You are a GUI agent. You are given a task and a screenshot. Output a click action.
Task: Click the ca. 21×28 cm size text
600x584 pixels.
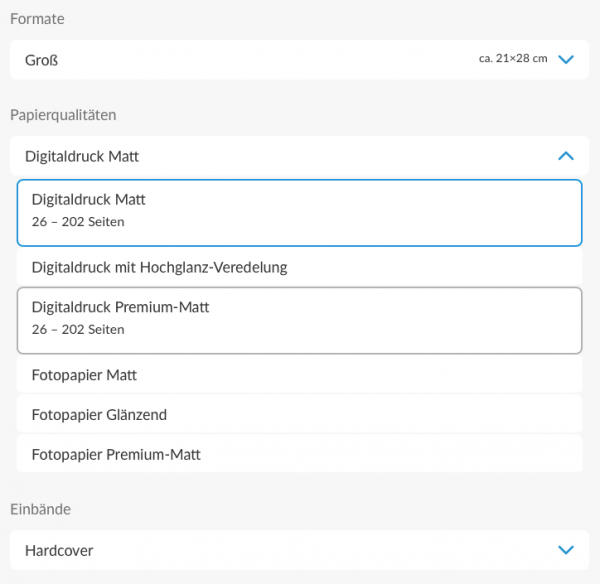(513, 59)
